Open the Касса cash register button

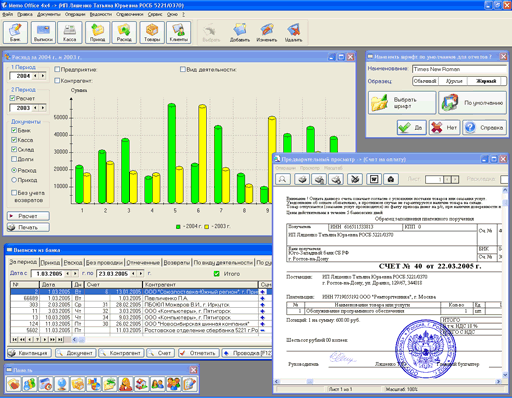(70, 32)
